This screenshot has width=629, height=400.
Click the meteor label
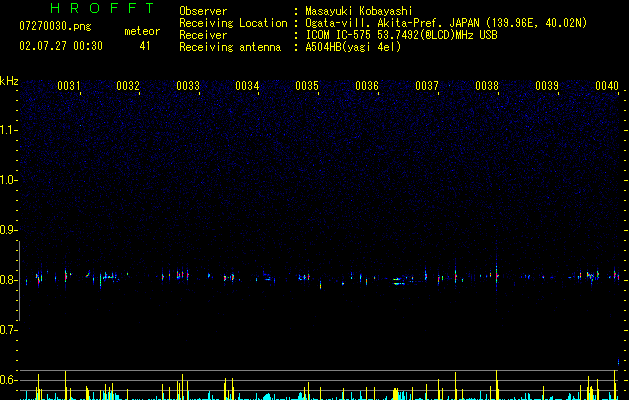point(142,31)
